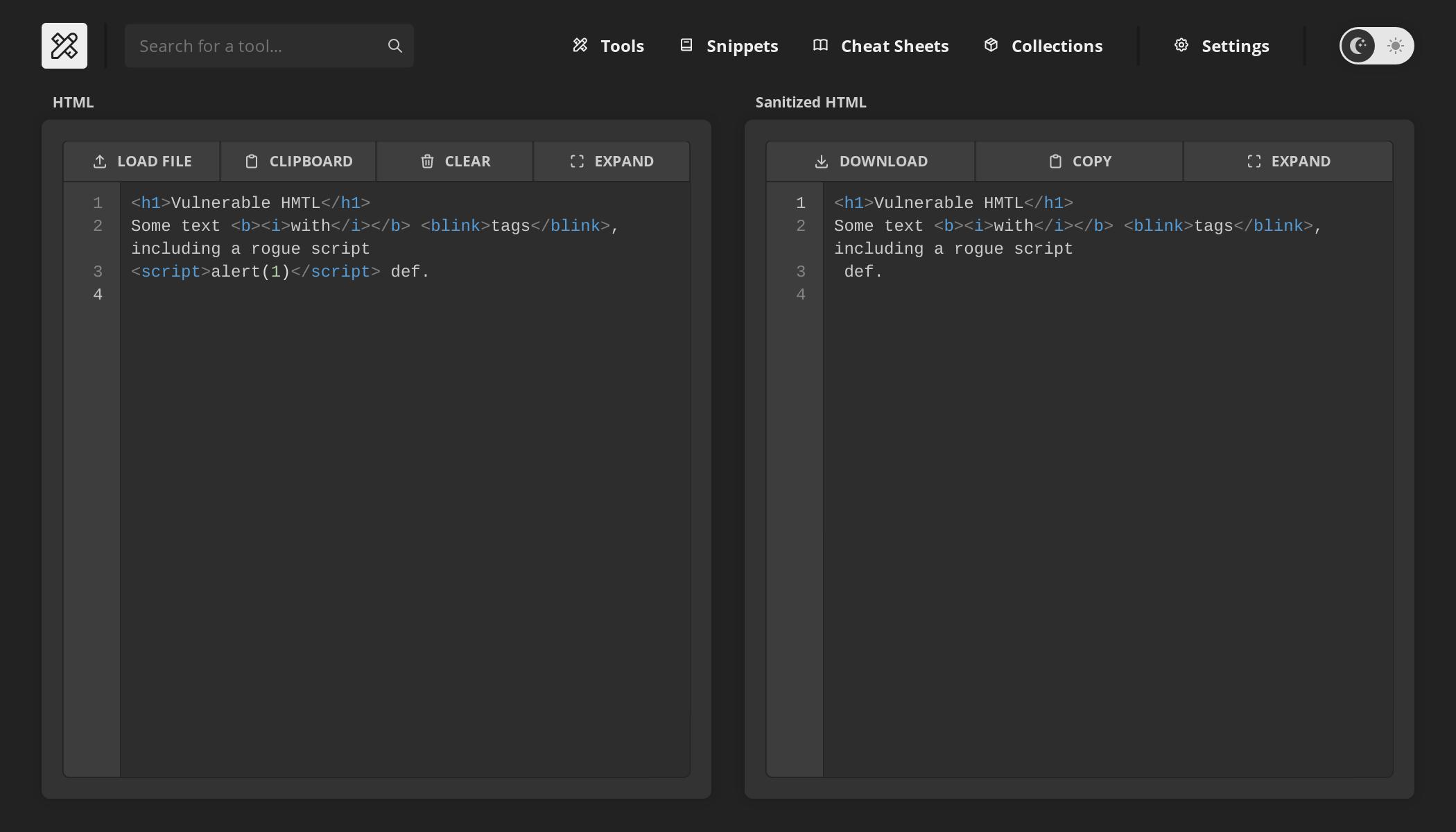Screen dimensions: 1456x832
Task: Focus the 'Search for a tool' field
Action: tap(269, 46)
